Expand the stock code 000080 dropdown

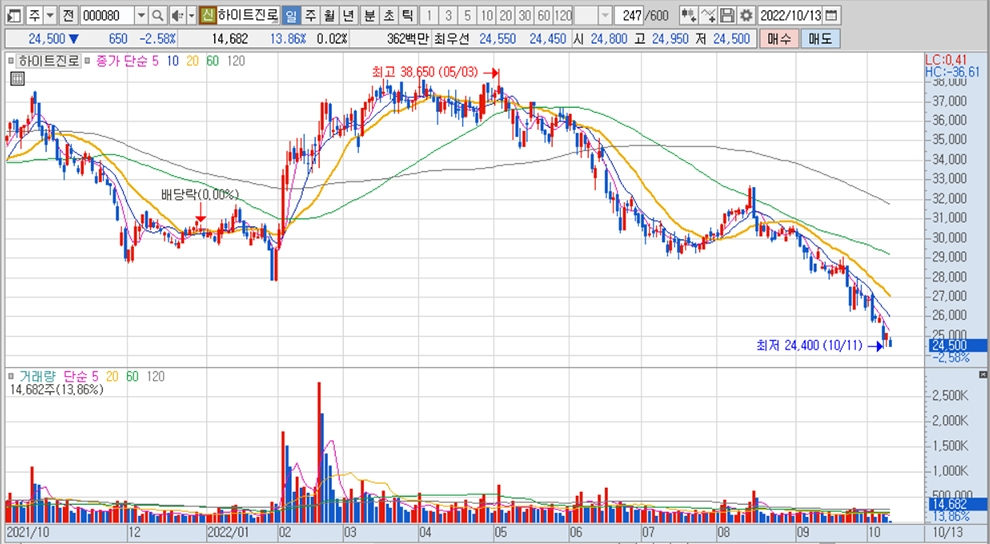(x=140, y=16)
